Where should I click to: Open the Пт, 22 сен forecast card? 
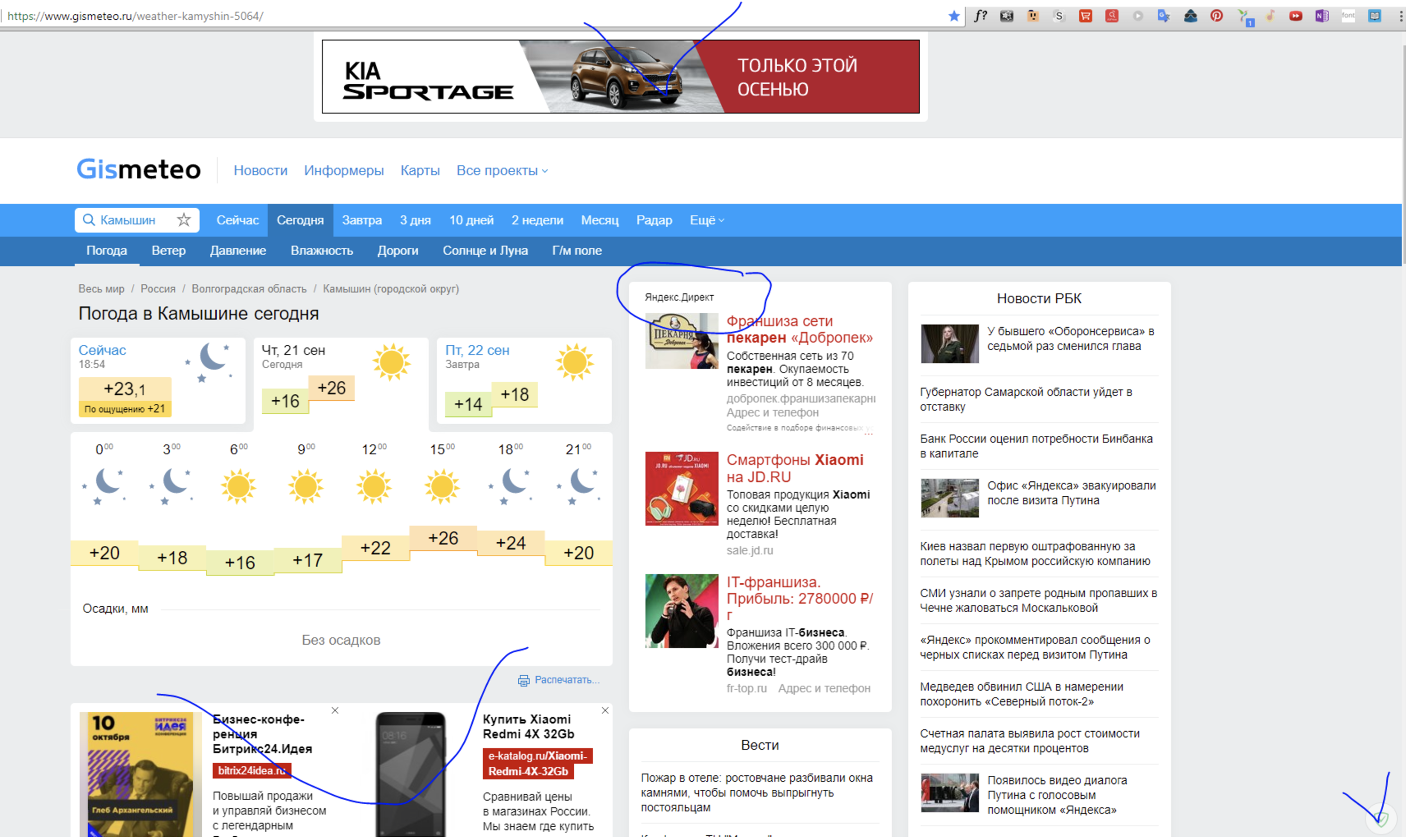point(524,381)
